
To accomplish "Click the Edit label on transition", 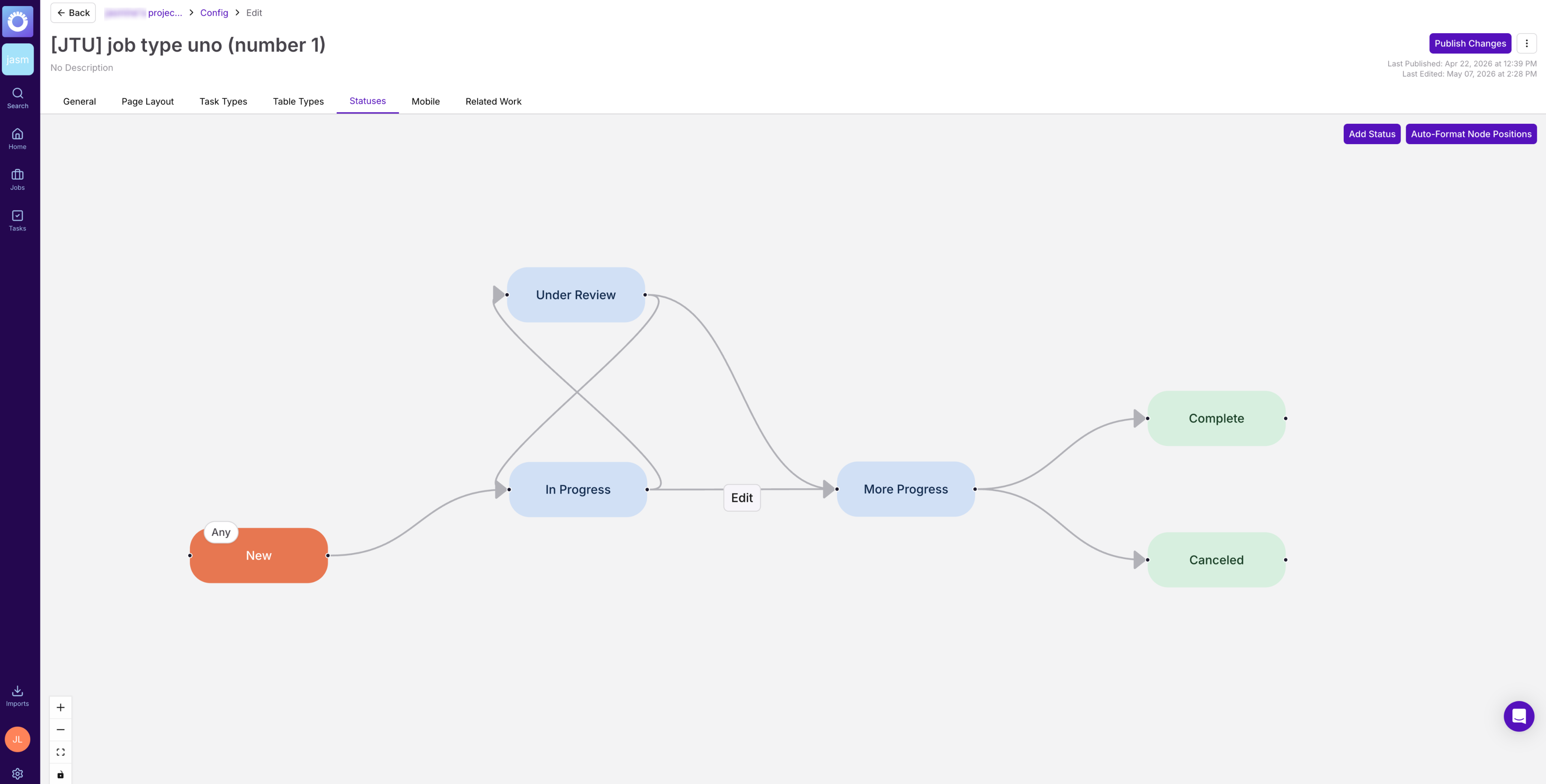I will [x=742, y=498].
